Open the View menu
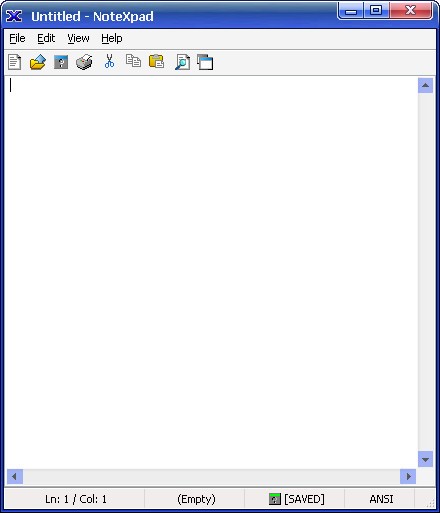The image size is (440, 513). tap(78, 38)
